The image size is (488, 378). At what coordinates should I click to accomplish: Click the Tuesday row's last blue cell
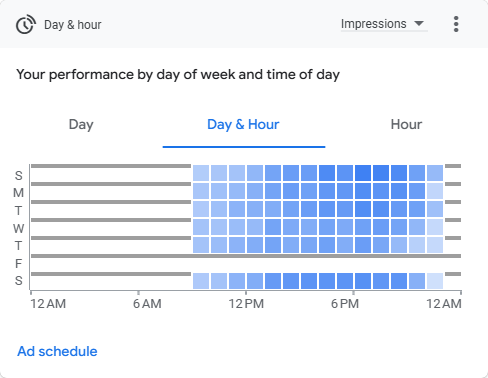coord(435,209)
